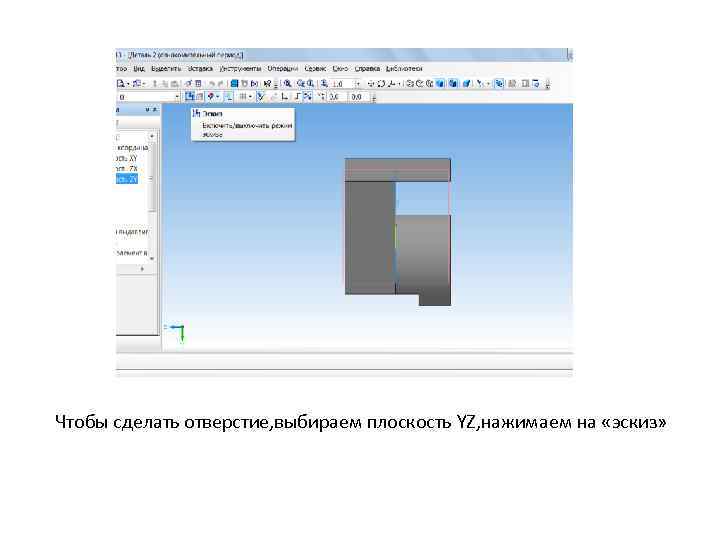Viewport: 720px width, 540px height.
Task: Click the highlighted icon right of the filter
Action: coord(499,84)
